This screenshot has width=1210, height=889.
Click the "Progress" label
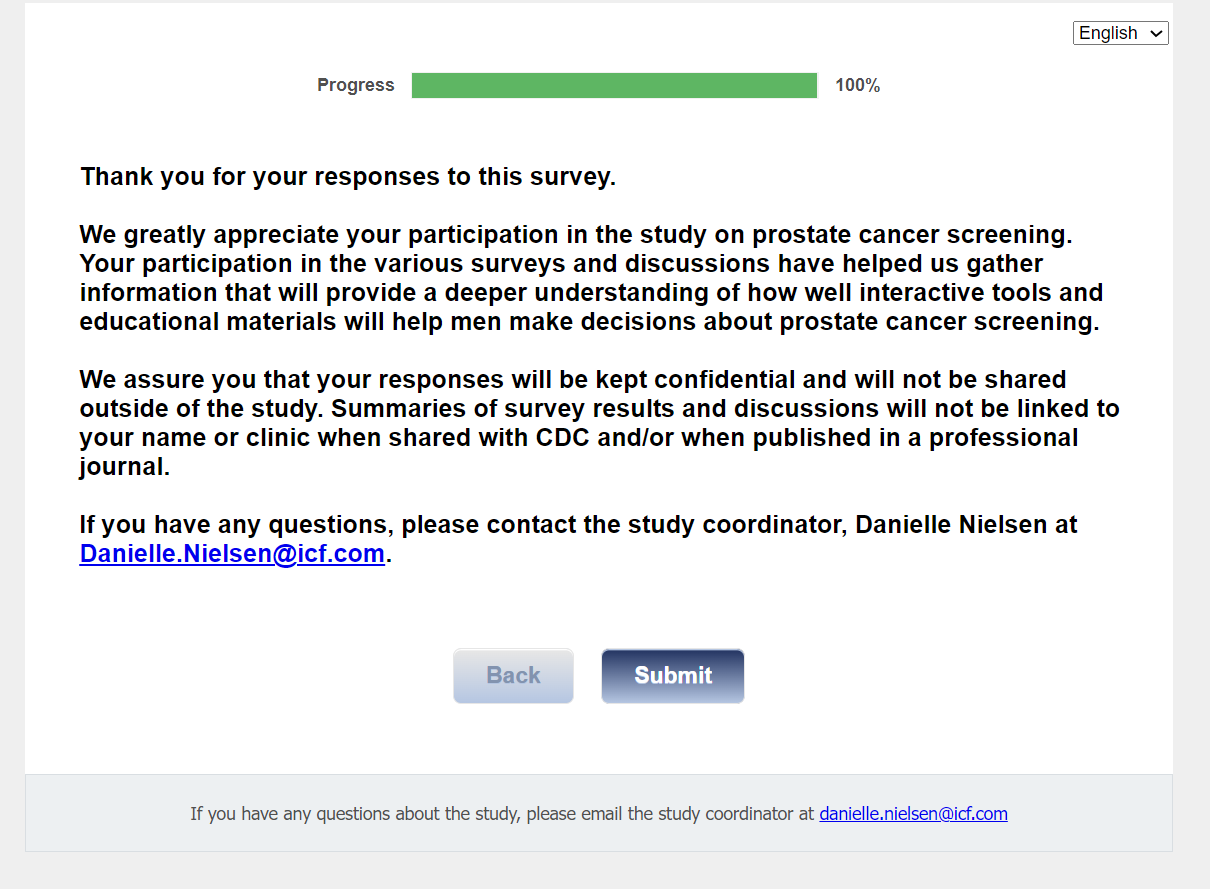pos(356,86)
